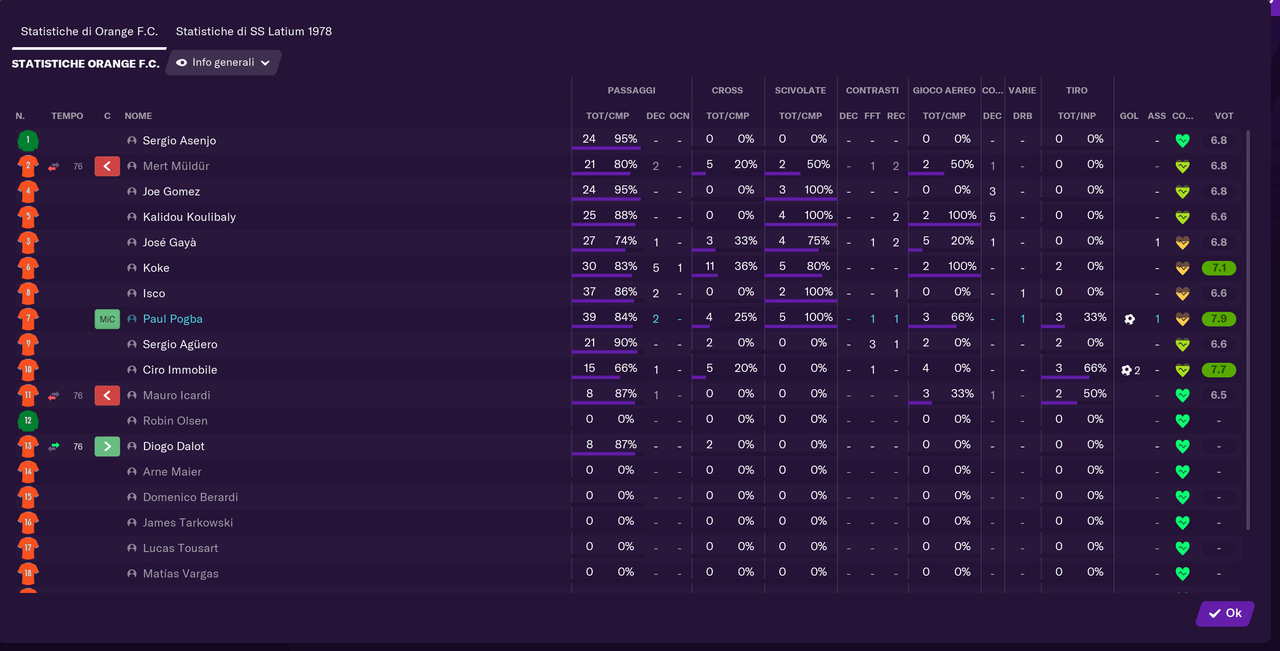Open Mauro Icardi's player name link

[176, 396]
